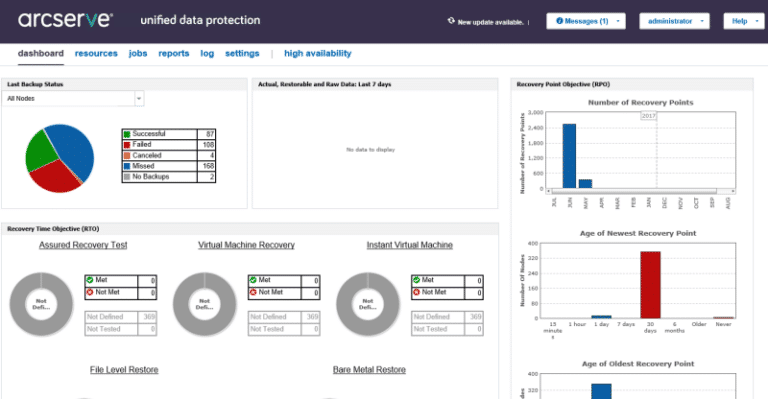
Task: Click the green Successful legend swatch
Action: (127, 134)
